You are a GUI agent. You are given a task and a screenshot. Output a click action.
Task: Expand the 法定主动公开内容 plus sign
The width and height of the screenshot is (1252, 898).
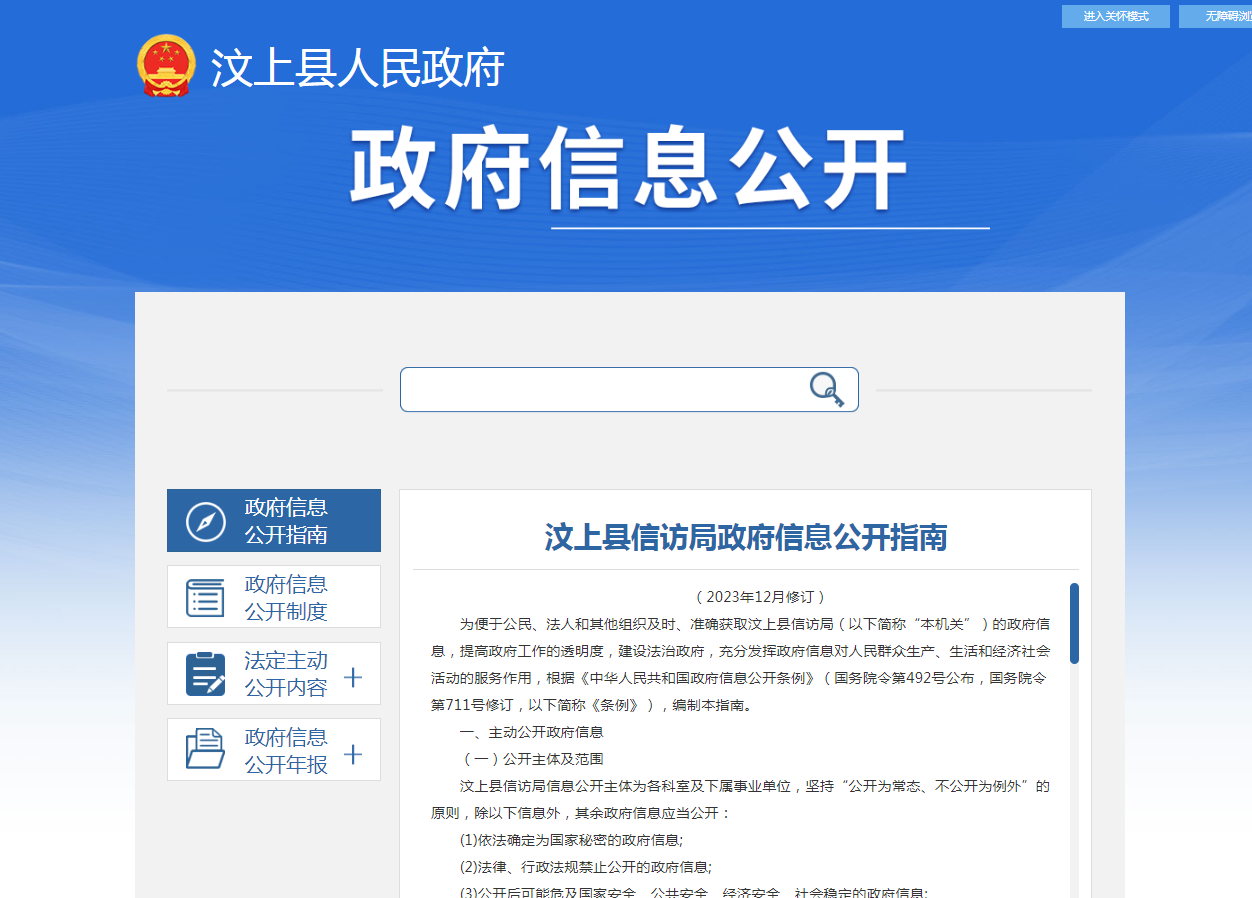tap(353, 678)
